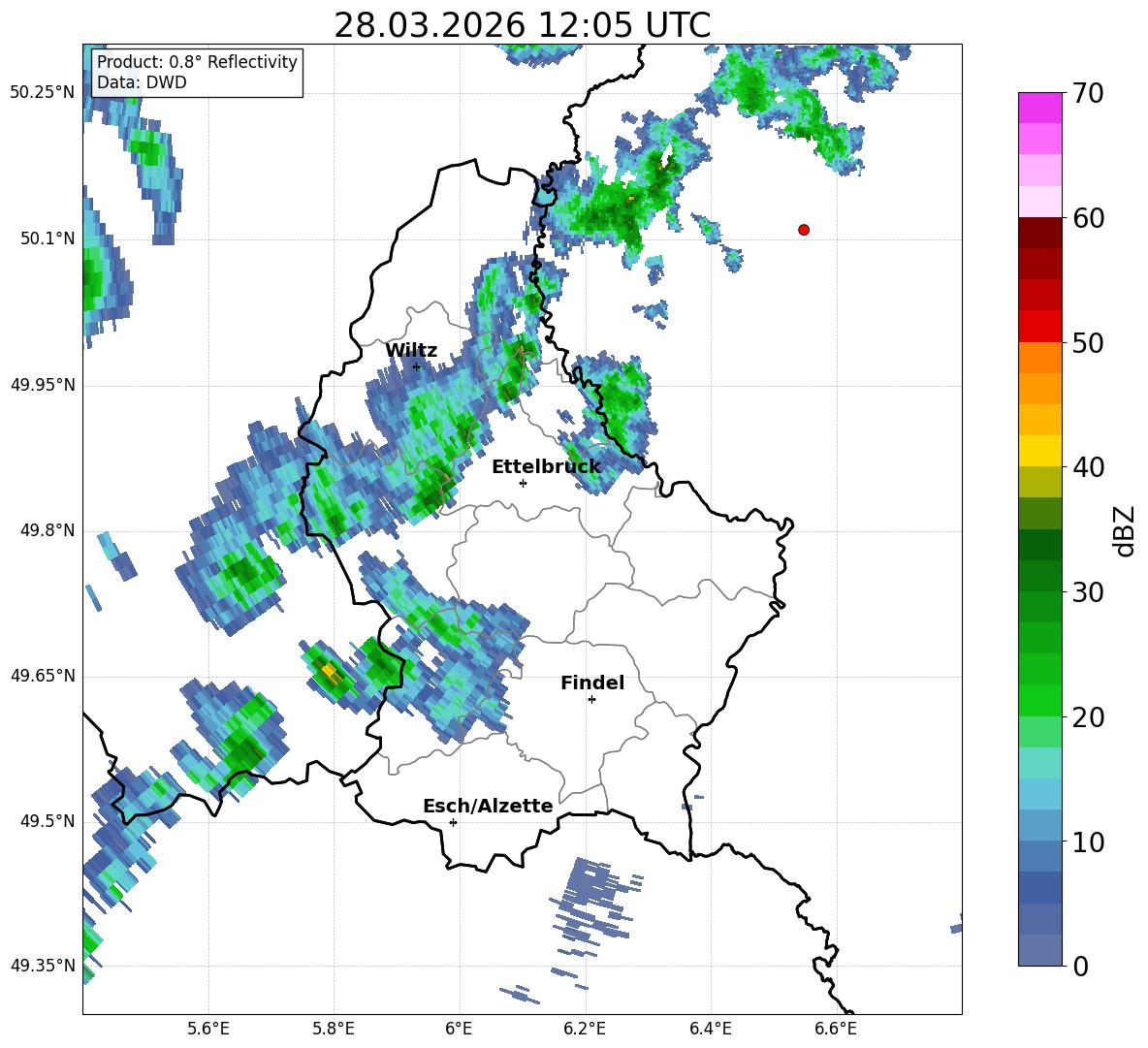Screen dimensions: 1148x1048
Task: Pick the yellow colorbar segment at 40
Action: [1039, 451]
